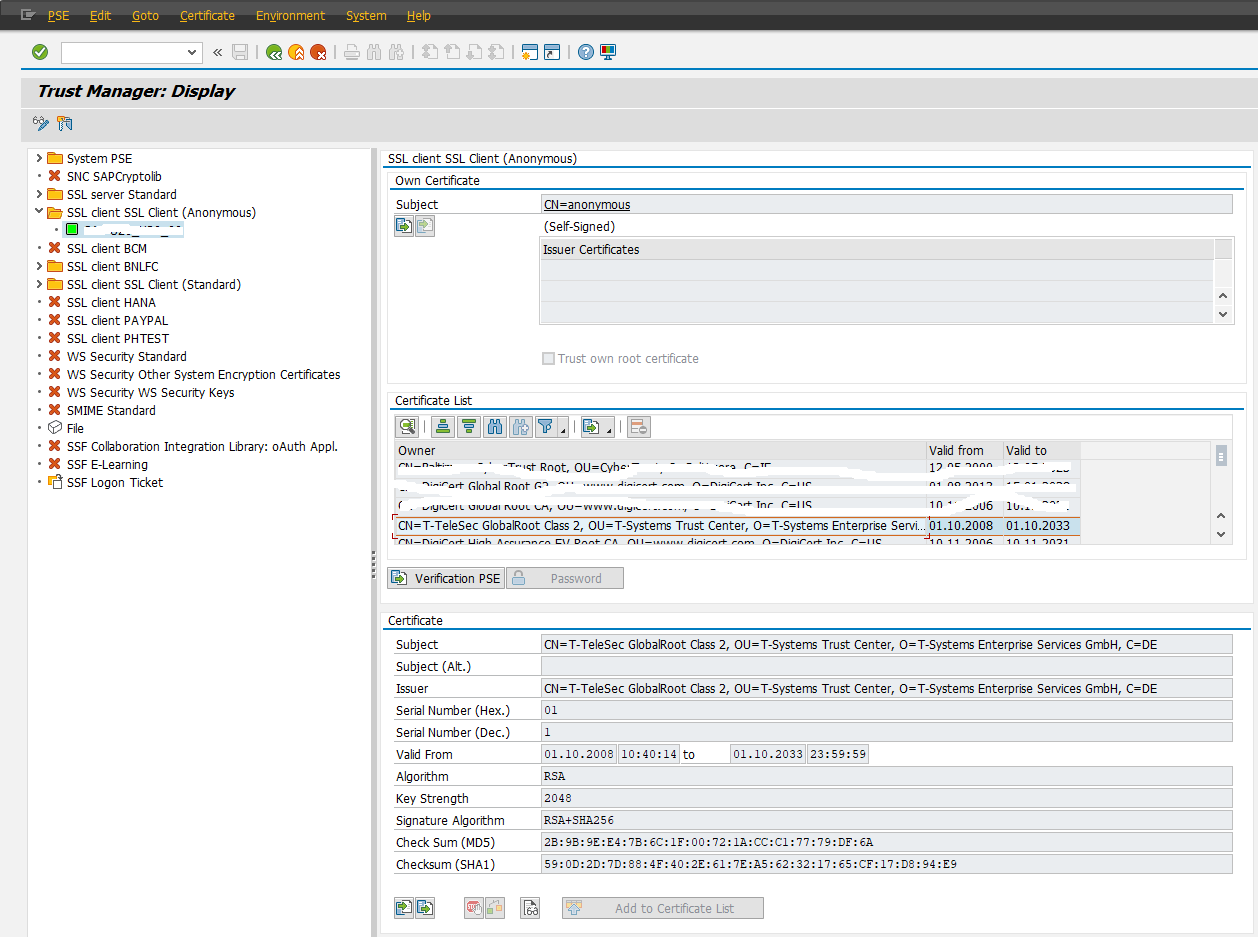
Task: Collapse the SSL client SSL Client (Anonymous) node
Action: pyautogui.click(x=40, y=212)
